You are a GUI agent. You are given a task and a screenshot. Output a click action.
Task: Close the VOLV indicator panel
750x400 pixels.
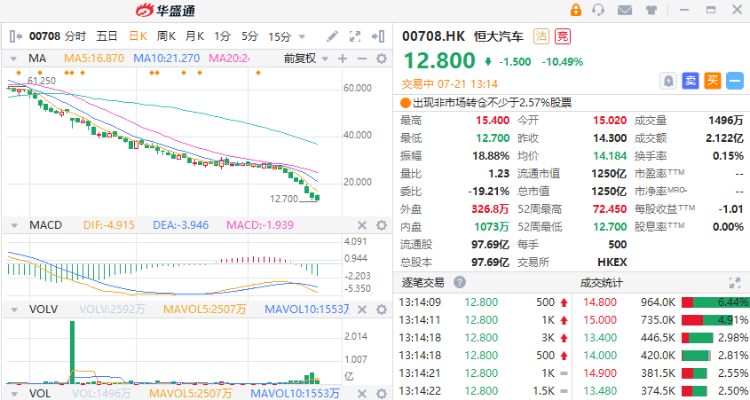tap(362, 310)
